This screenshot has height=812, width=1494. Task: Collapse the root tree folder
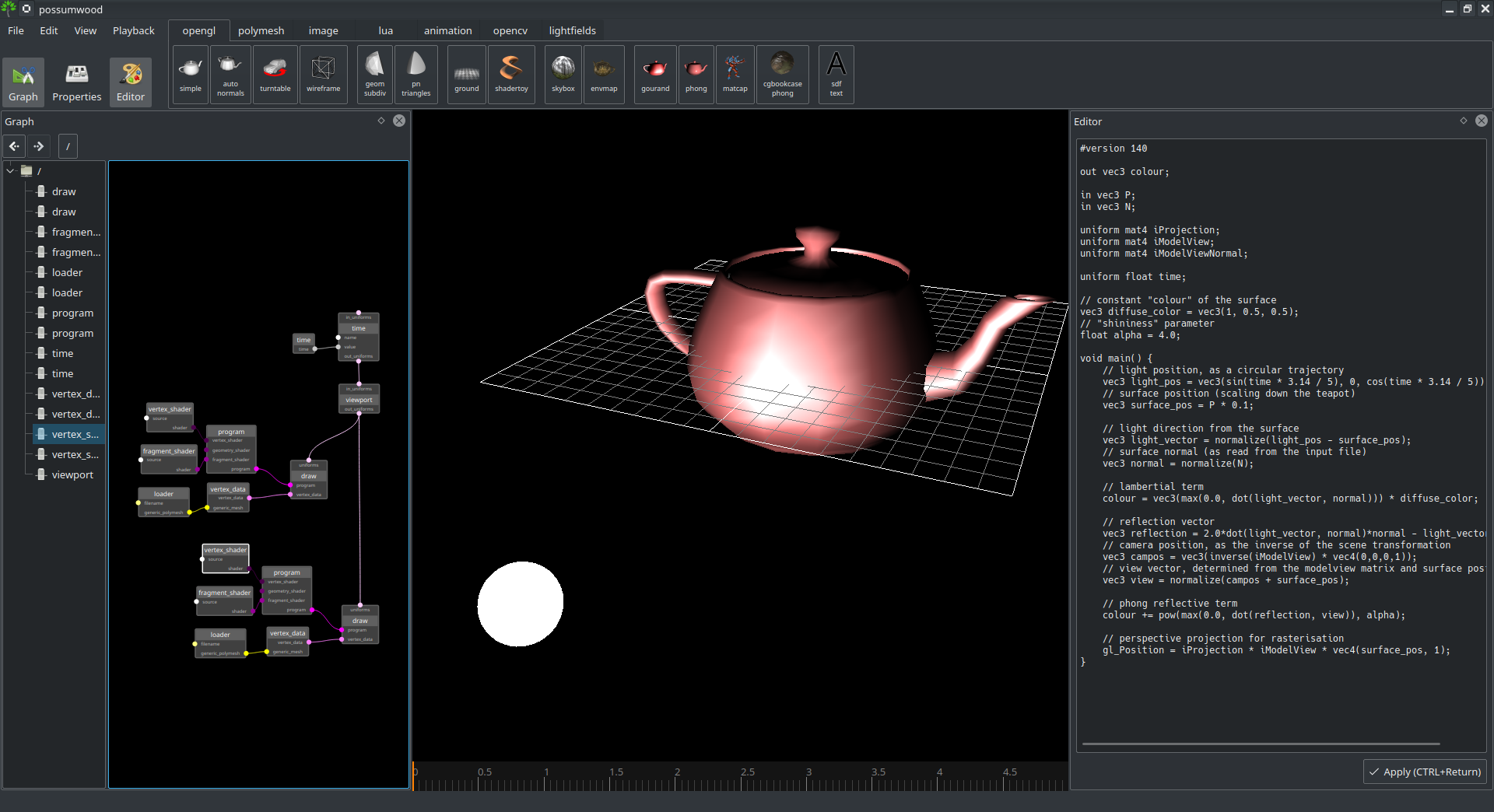click(x=11, y=171)
